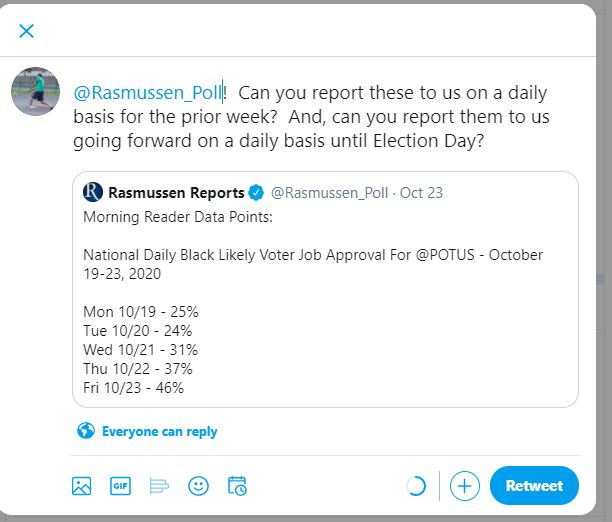
Task: Click the Retweet button
Action: tap(534, 486)
